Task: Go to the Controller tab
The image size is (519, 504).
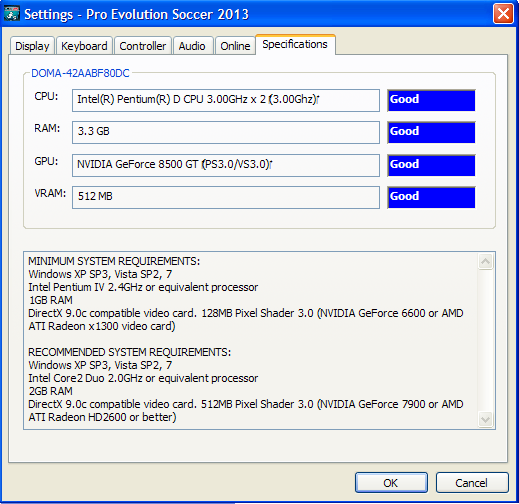Action: [143, 46]
